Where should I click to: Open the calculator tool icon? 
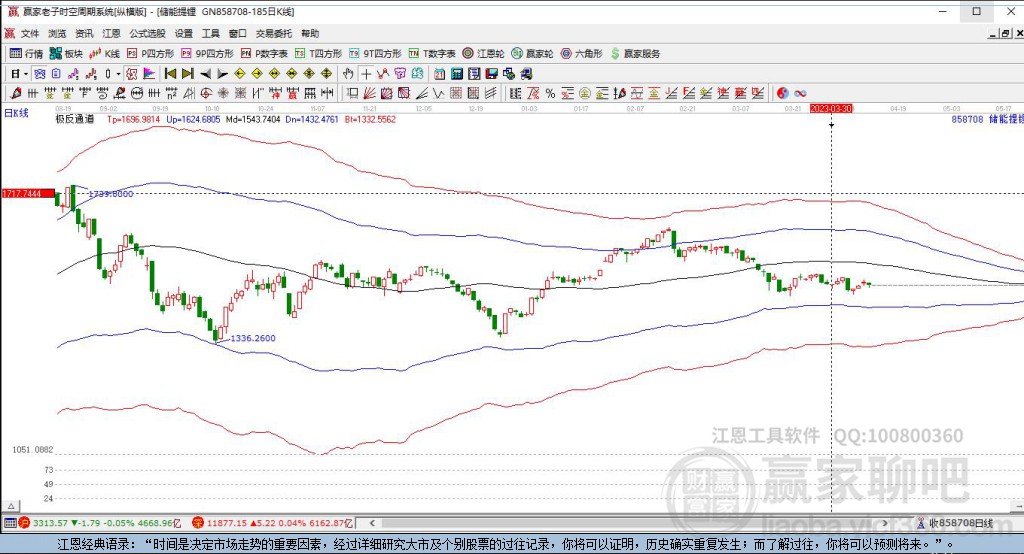457,74
